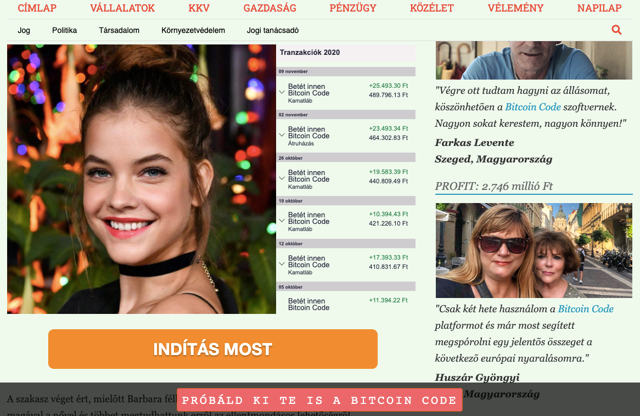This screenshot has width=640, height=416.
Task: Click the Huszár Gyöngyi name
Action: click(477, 378)
